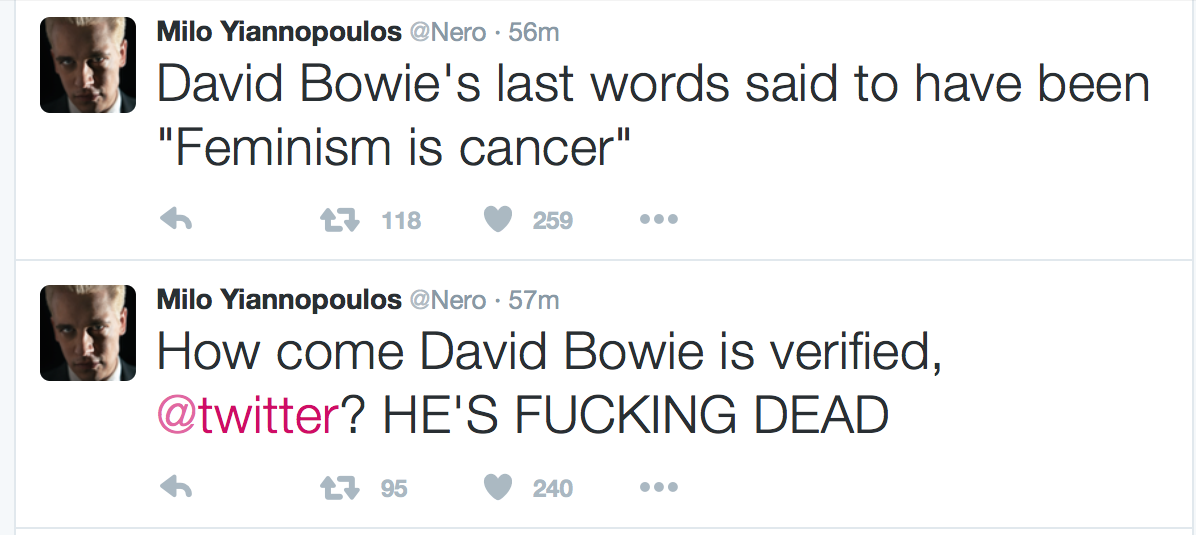Reply to the "HE'S FUCKING DEAD" tweet
Screen dimensions: 1196x535
(176, 488)
